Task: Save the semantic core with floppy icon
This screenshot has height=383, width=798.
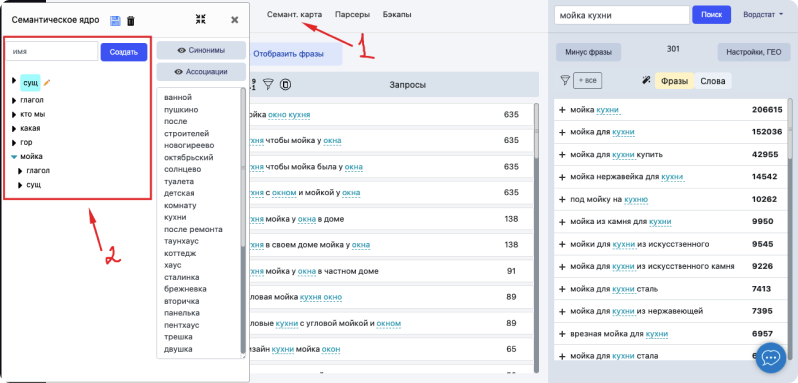Action: coord(115,21)
